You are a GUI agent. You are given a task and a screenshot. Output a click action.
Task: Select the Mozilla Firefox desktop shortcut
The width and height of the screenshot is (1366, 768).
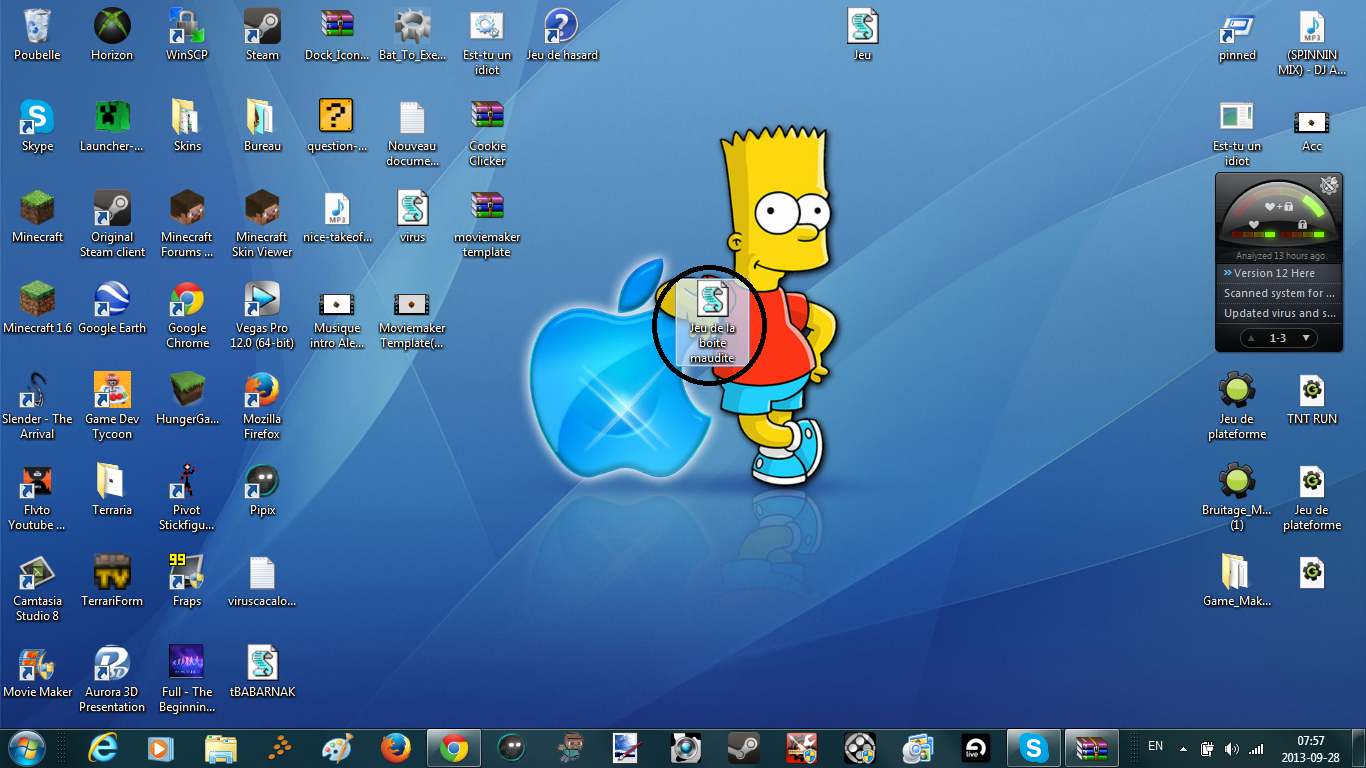point(262,406)
